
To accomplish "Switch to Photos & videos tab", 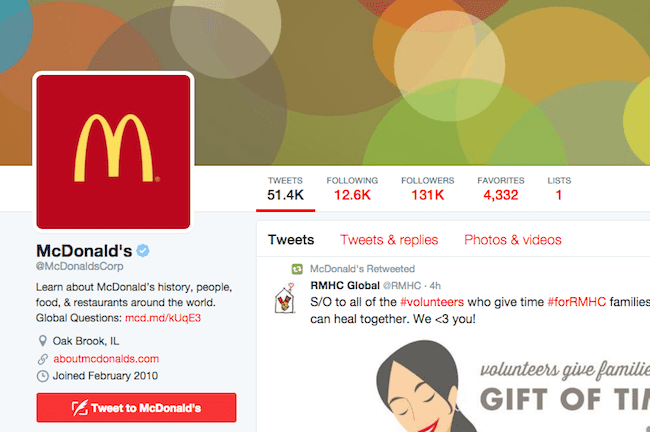I will point(512,240).
